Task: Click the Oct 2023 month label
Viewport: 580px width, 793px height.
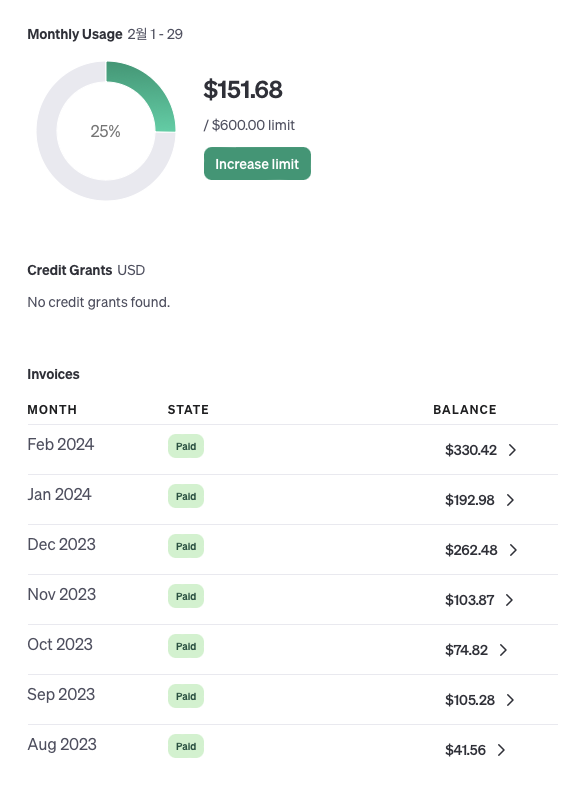Action: (x=60, y=644)
